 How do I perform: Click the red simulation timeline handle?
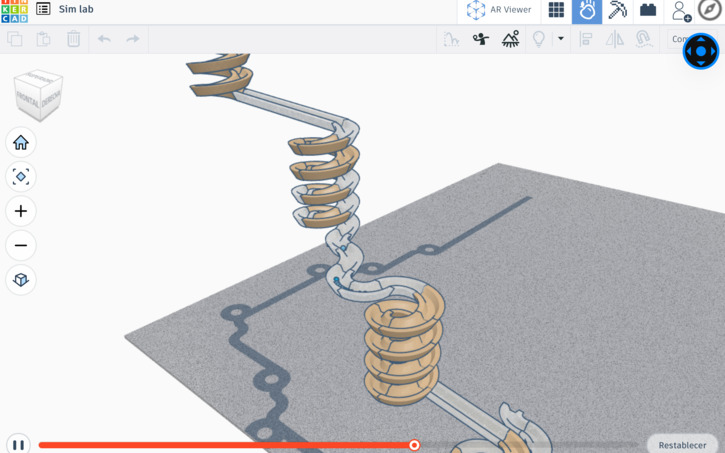point(414,445)
